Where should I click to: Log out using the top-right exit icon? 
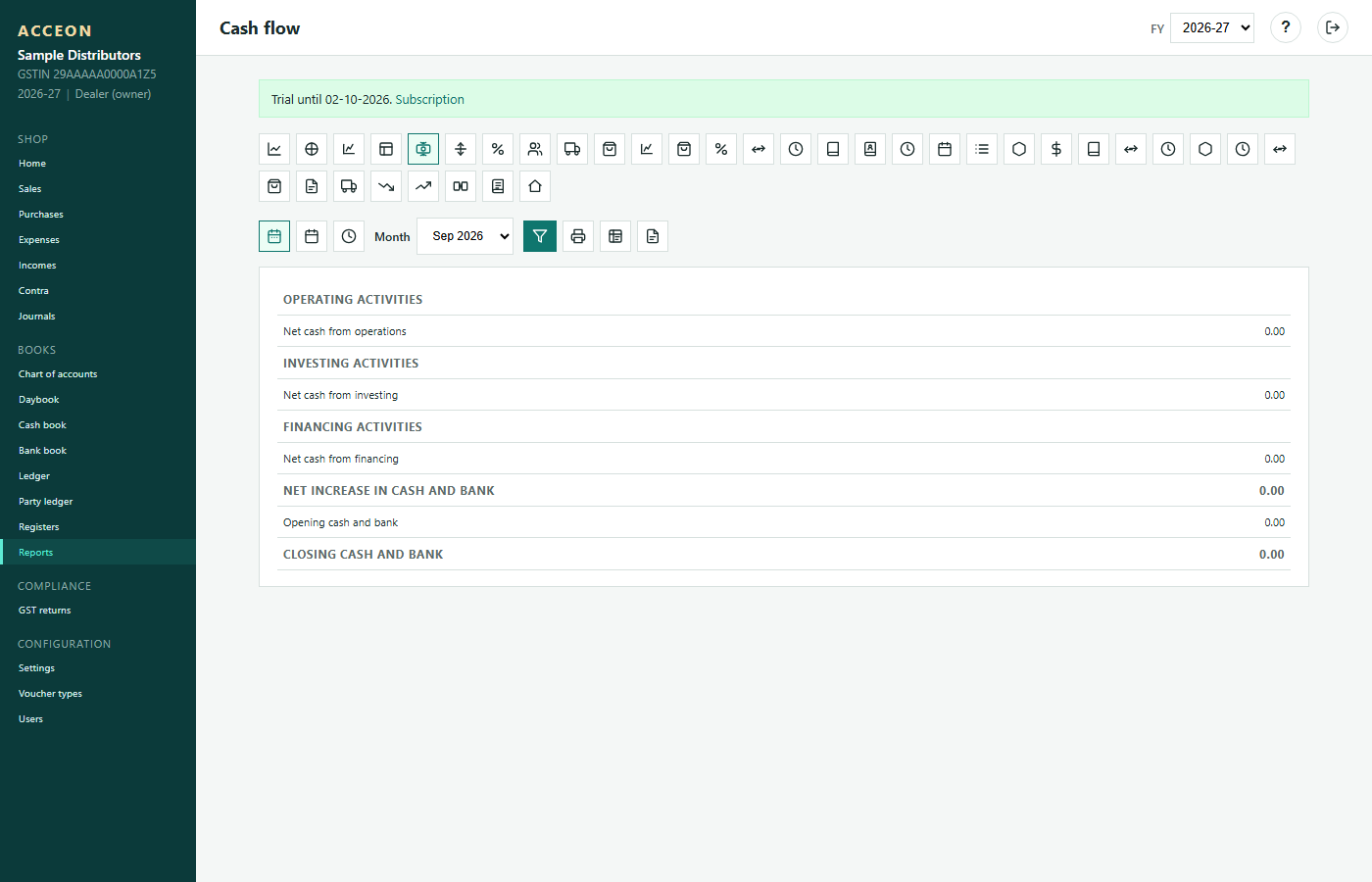(x=1333, y=27)
